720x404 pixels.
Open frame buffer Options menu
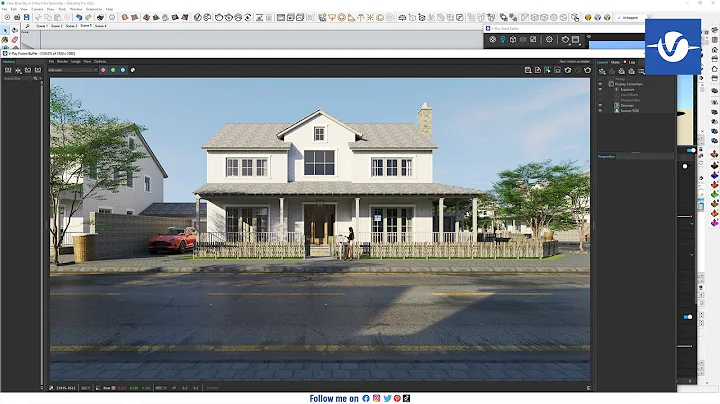100,62
